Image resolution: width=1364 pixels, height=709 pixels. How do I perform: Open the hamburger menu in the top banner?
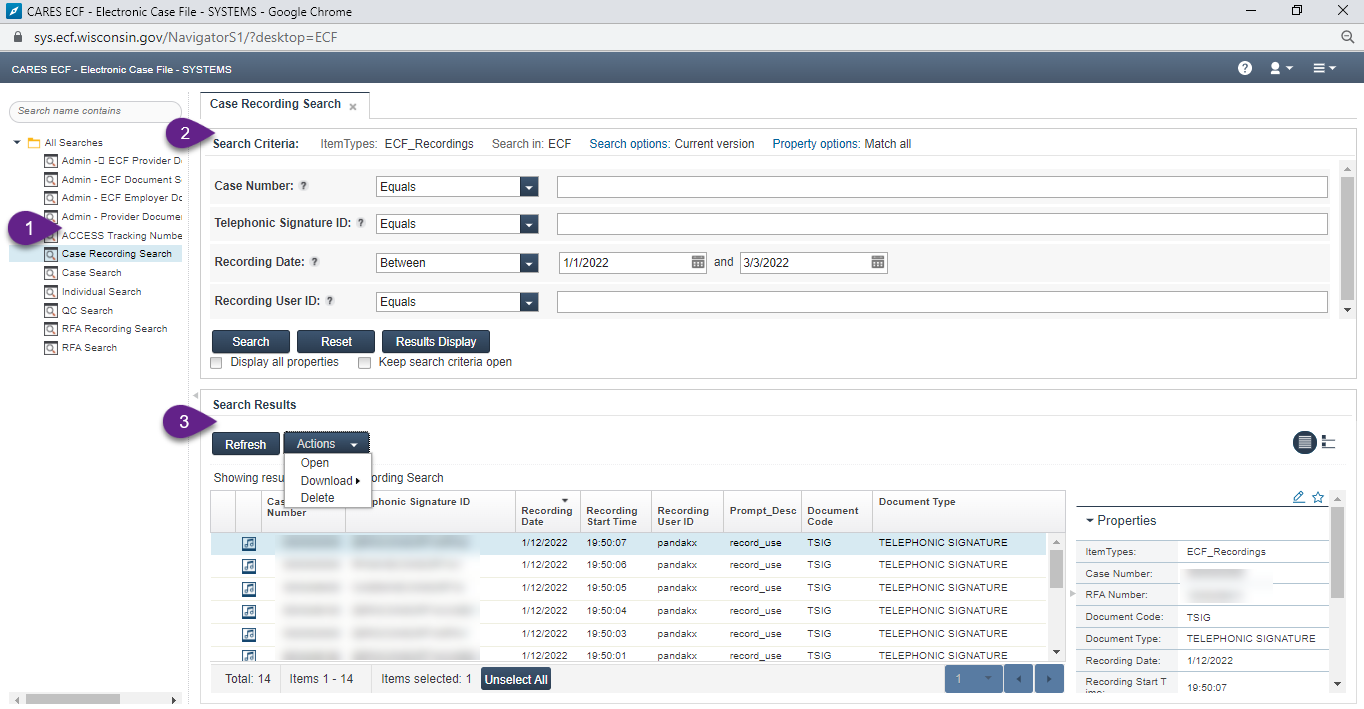[1324, 68]
